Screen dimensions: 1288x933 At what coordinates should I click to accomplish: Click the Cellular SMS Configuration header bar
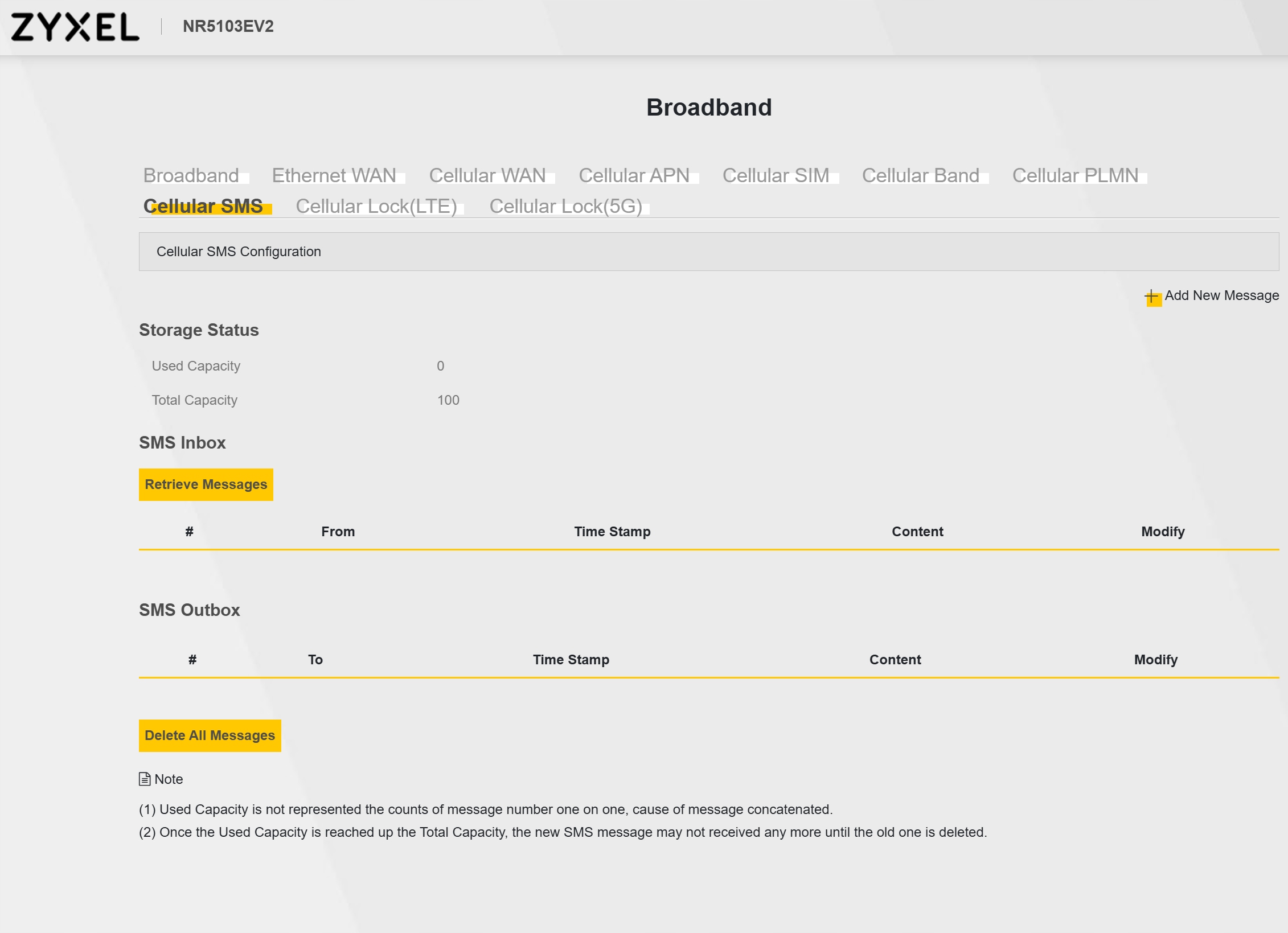coord(708,252)
